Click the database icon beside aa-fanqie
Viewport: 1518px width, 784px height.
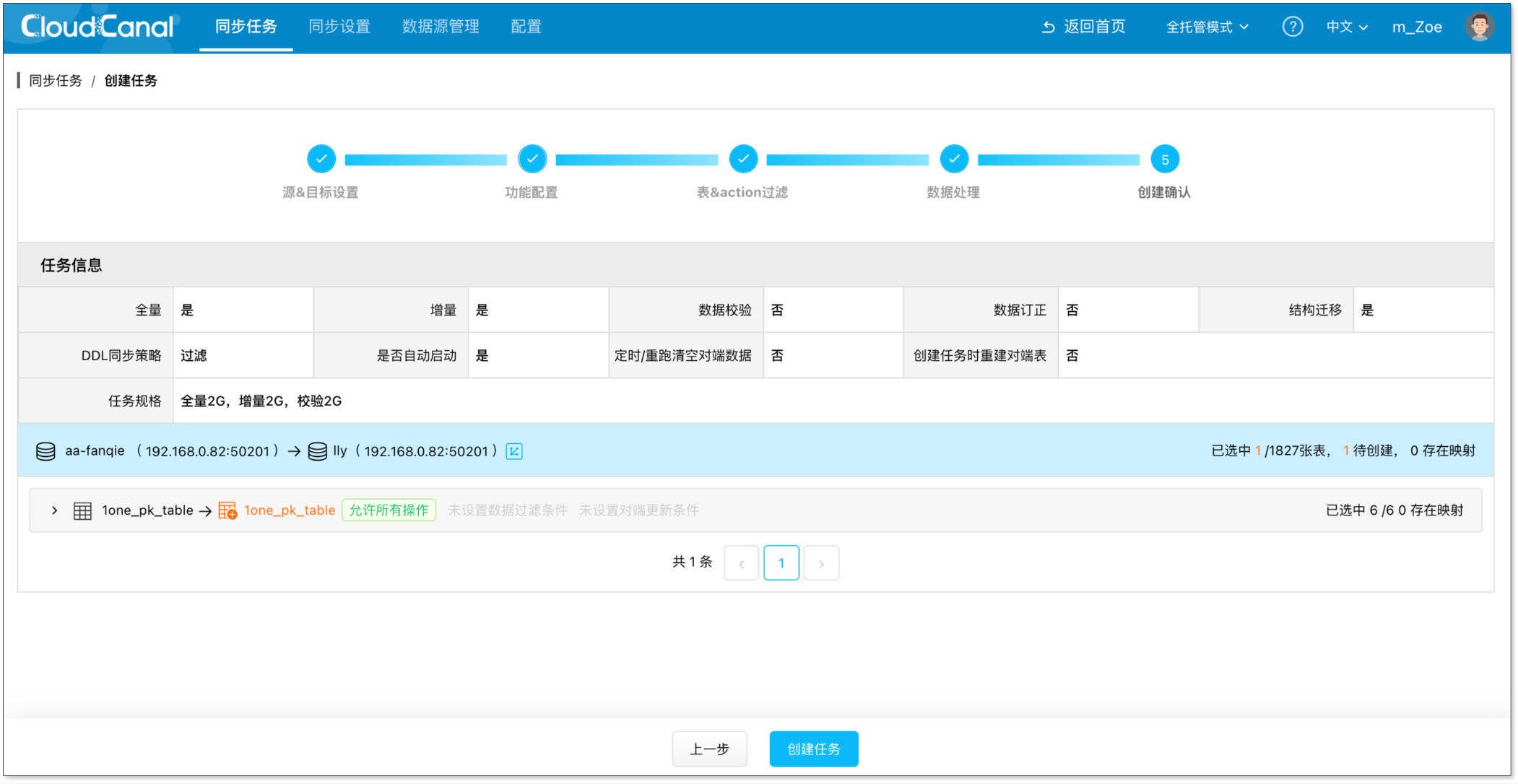(45, 450)
